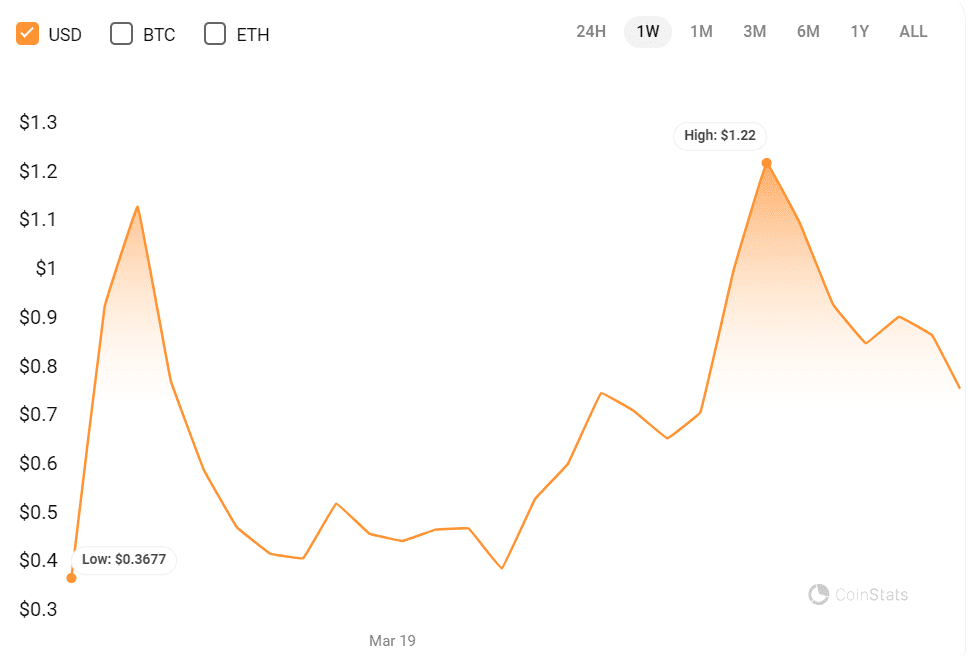Switch to the 24H timeframe tab

[590, 31]
